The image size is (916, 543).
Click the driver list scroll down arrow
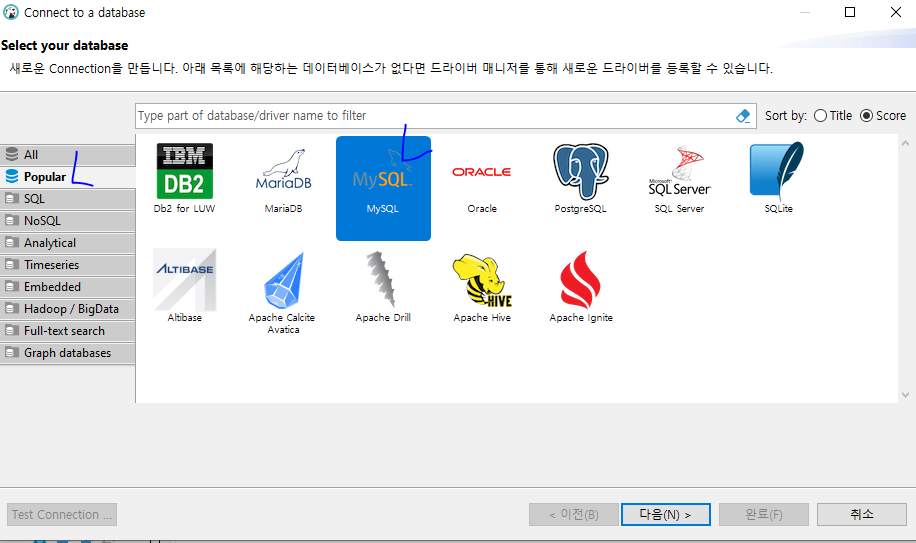905,395
